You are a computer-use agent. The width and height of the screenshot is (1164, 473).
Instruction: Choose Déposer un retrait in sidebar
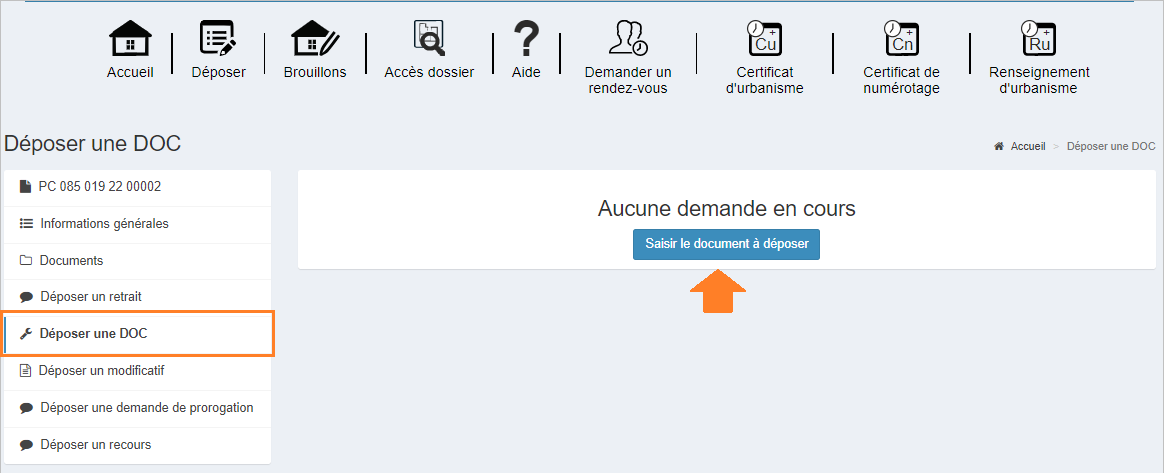point(97,297)
